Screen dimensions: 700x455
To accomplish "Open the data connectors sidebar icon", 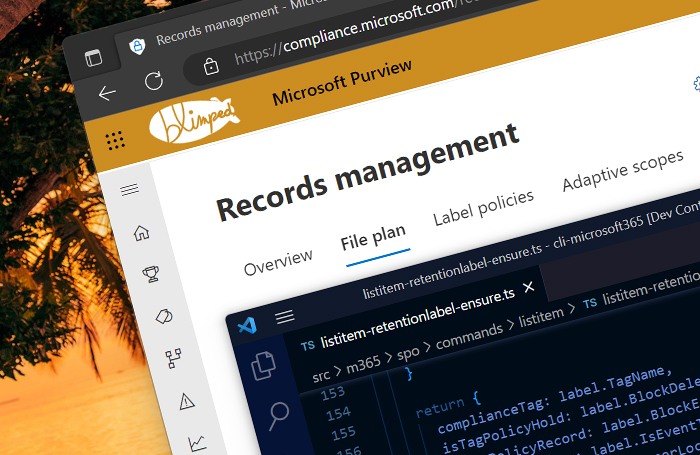I will point(173,359).
